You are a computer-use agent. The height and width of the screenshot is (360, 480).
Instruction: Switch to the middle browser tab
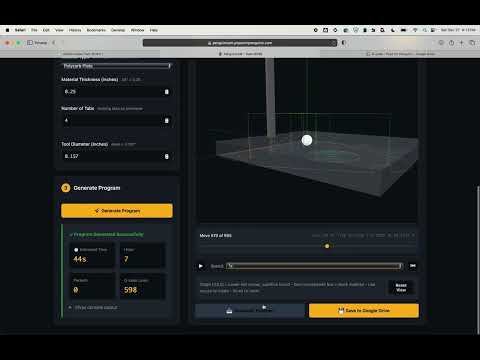tap(240, 54)
